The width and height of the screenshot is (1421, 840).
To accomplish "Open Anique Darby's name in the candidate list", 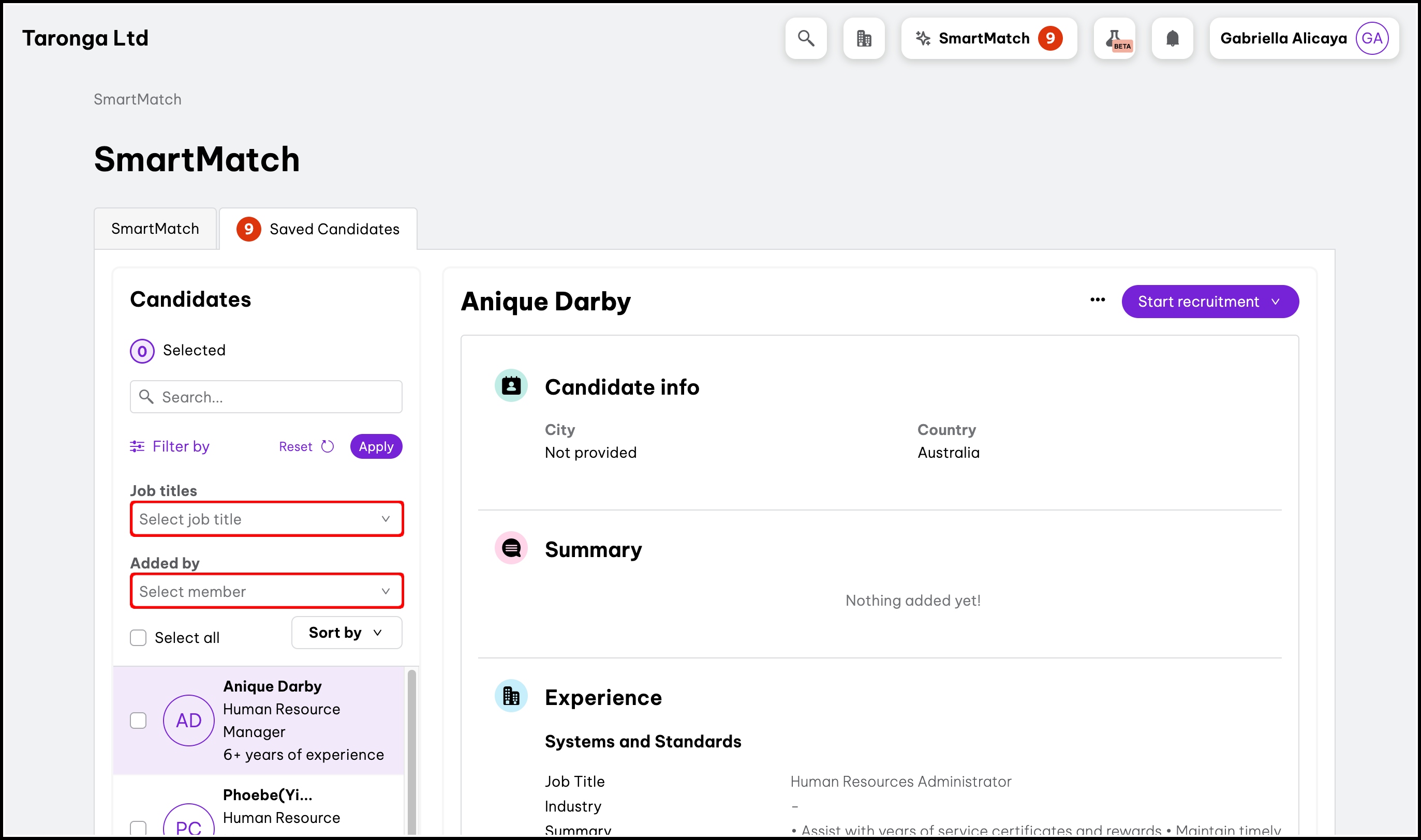I will pos(272,686).
